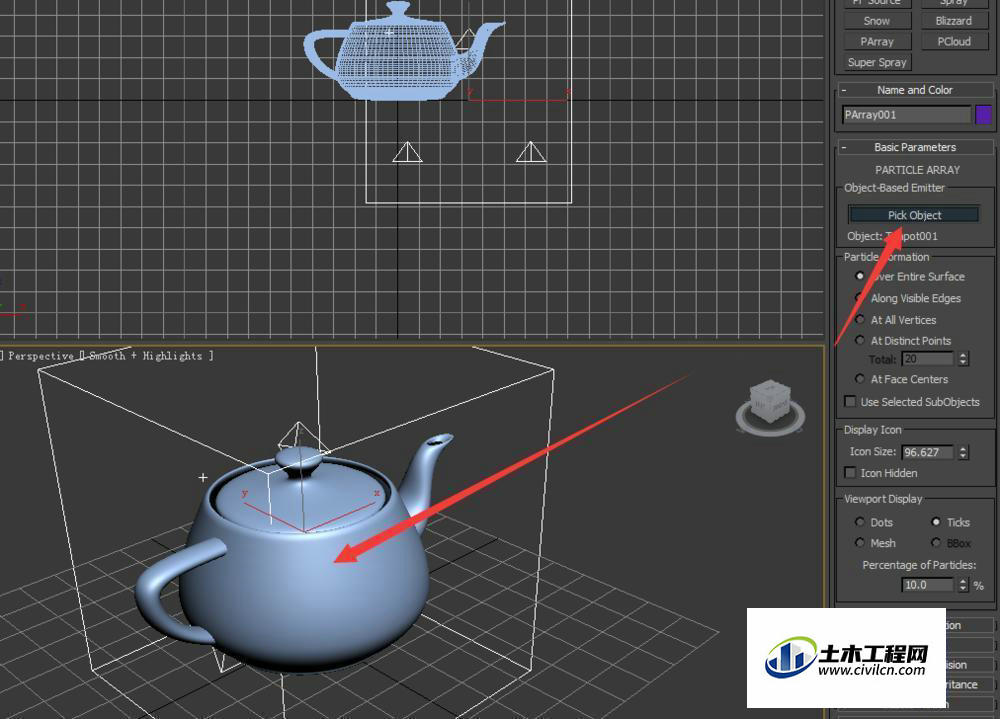Click the Object: Teapot001 label text
The height and width of the screenshot is (719, 1000).
[892, 236]
